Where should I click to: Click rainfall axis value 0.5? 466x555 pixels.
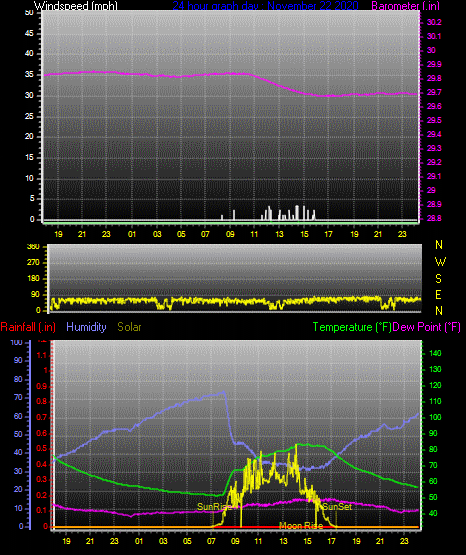pos(42,448)
